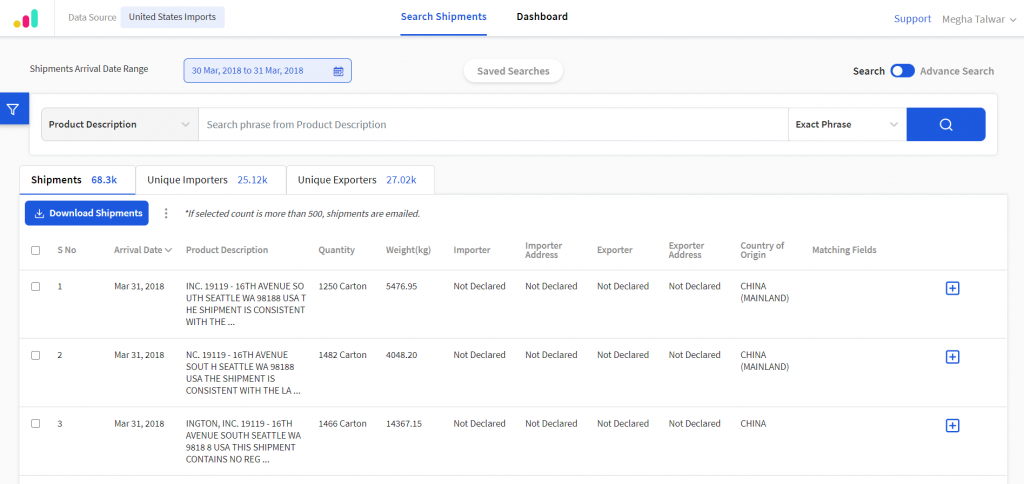Click quantity cell 1482 Carton
The height and width of the screenshot is (484, 1024).
(x=342, y=355)
